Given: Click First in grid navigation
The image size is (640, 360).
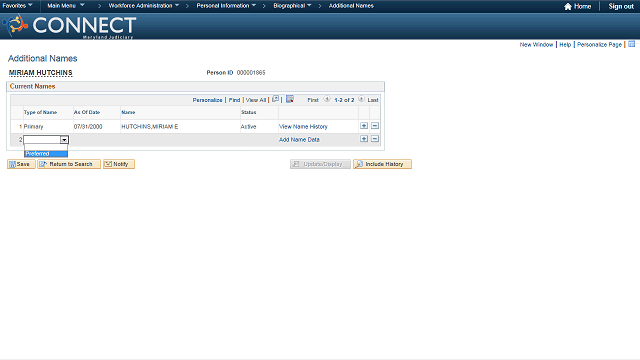Looking at the screenshot, I should click(313, 100).
